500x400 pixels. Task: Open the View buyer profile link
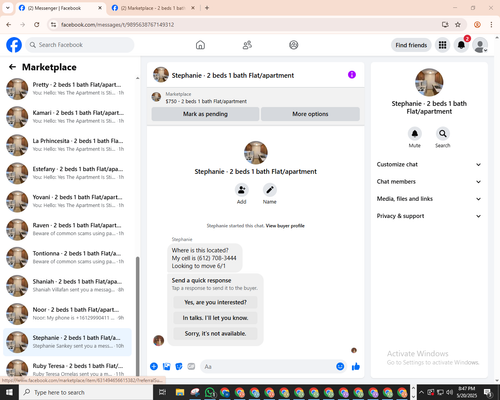click(285, 226)
